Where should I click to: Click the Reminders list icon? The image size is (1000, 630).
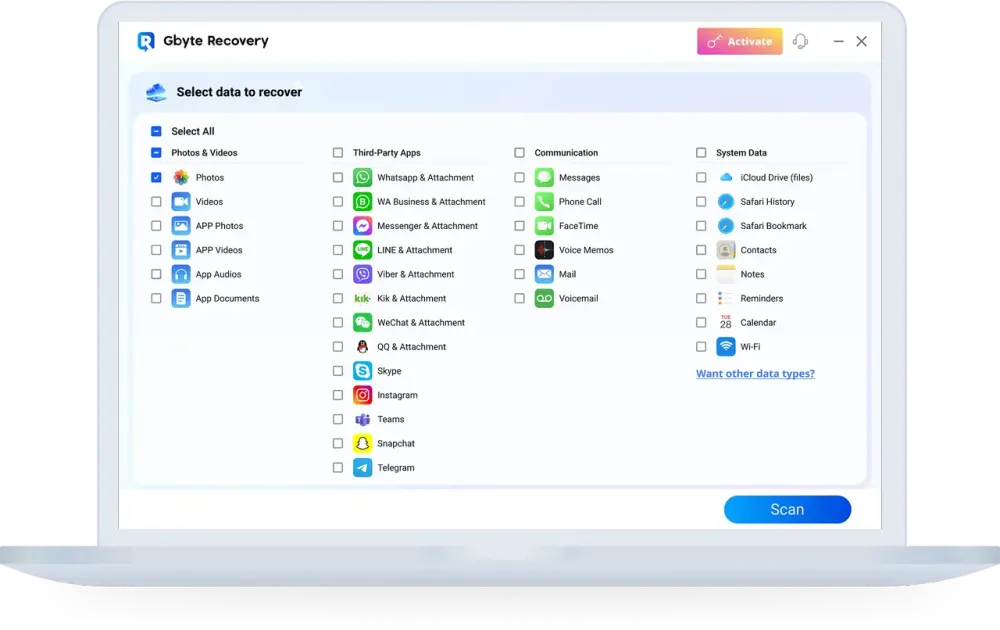[x=726, y=298]
